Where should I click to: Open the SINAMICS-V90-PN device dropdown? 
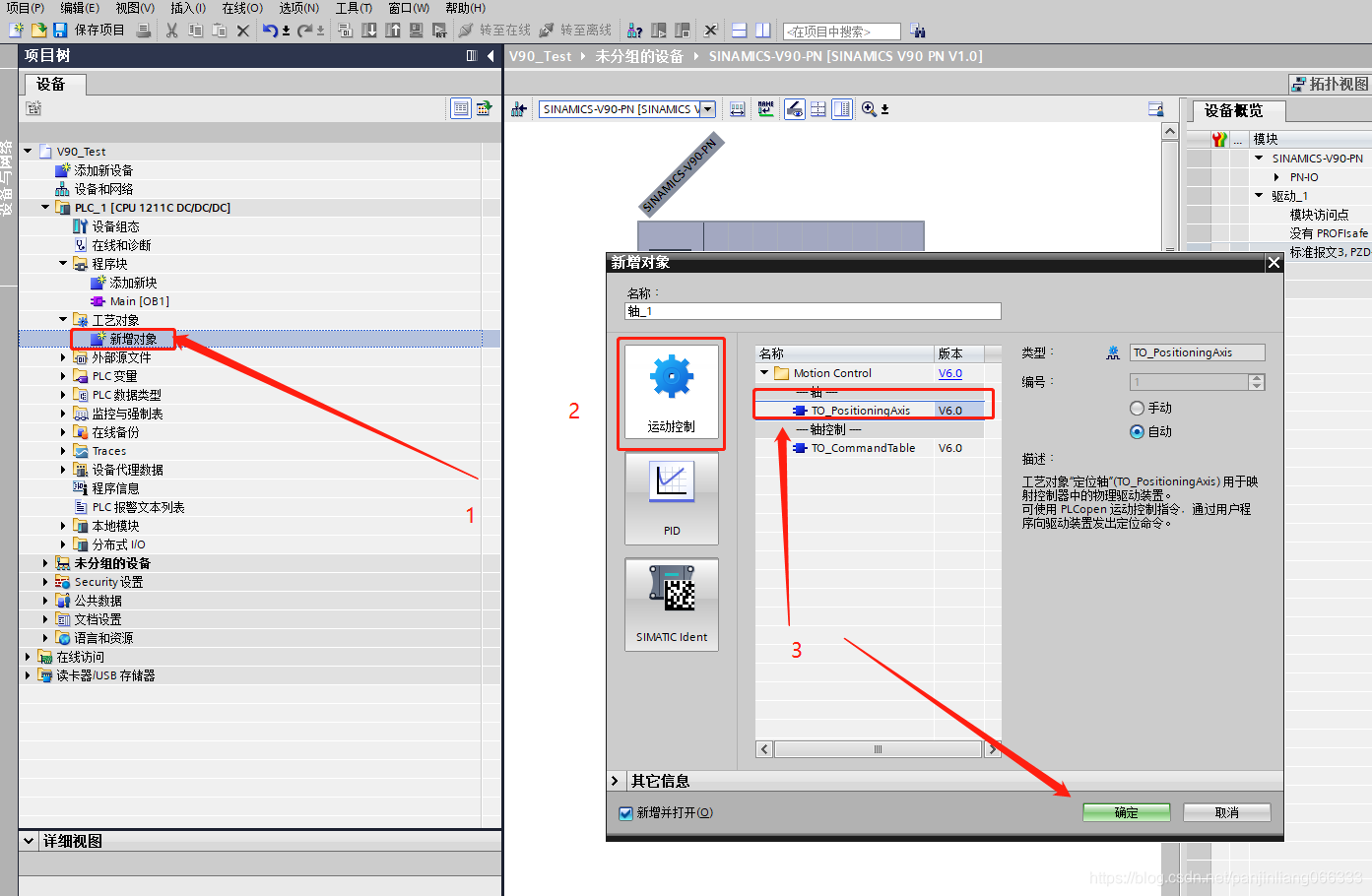point(707,109)
